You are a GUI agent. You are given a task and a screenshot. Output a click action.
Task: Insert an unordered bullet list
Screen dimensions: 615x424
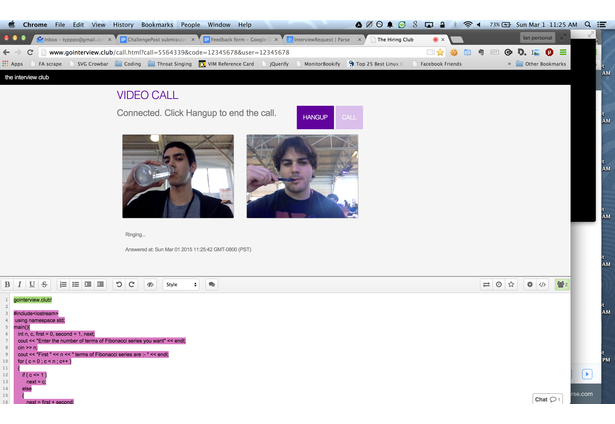click(75, 284)
